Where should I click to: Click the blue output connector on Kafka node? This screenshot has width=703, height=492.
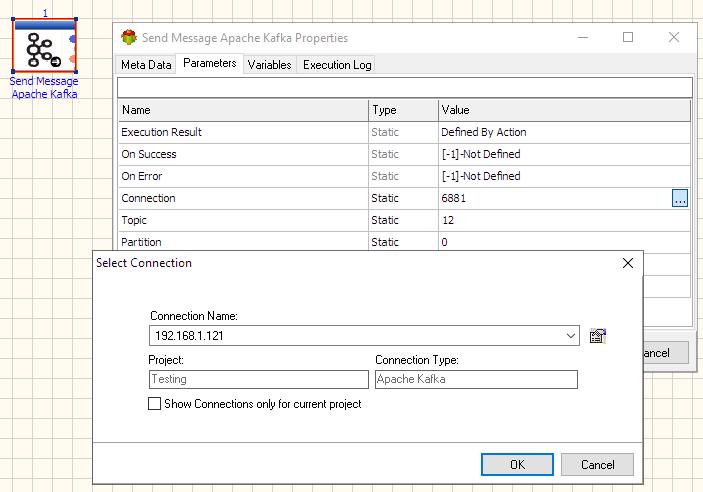(73, 39)
